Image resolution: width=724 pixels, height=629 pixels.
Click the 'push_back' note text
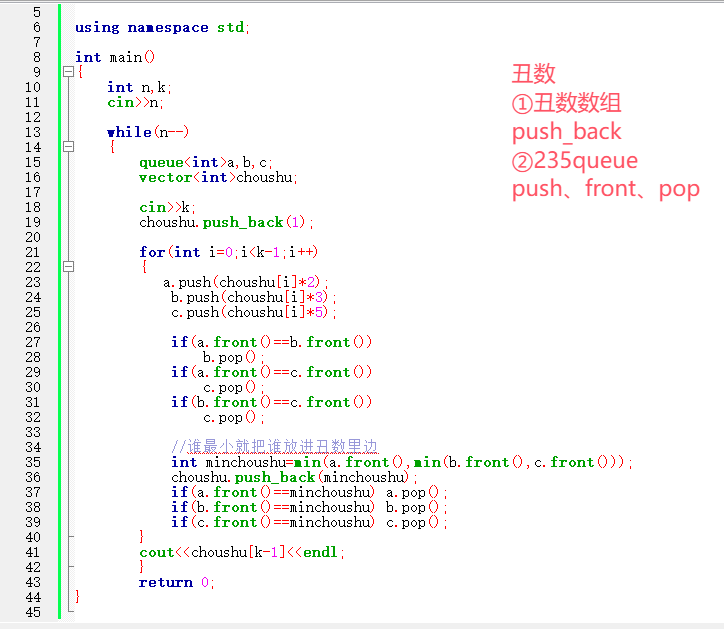point(567,132)
